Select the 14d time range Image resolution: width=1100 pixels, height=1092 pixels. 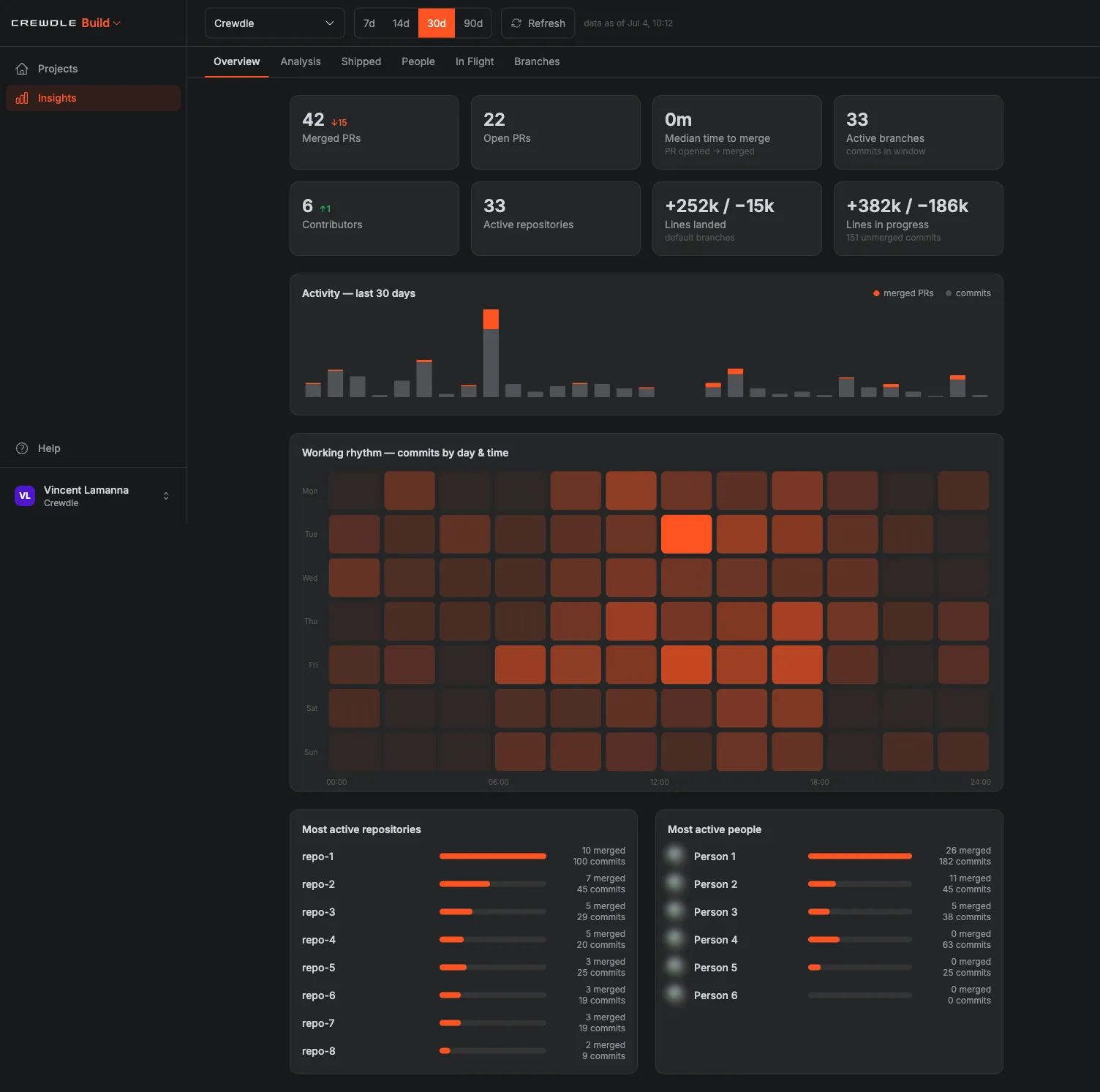click(401, 23)
